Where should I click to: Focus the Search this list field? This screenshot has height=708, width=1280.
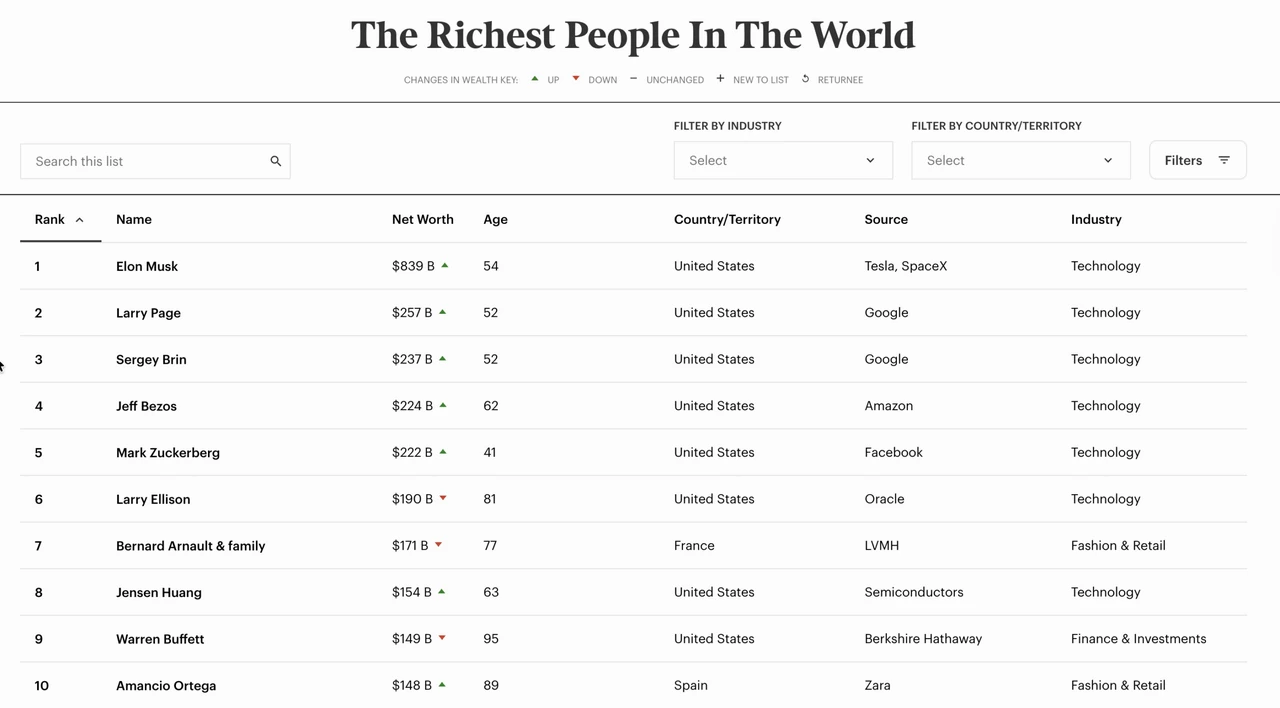tap(155, 161)
